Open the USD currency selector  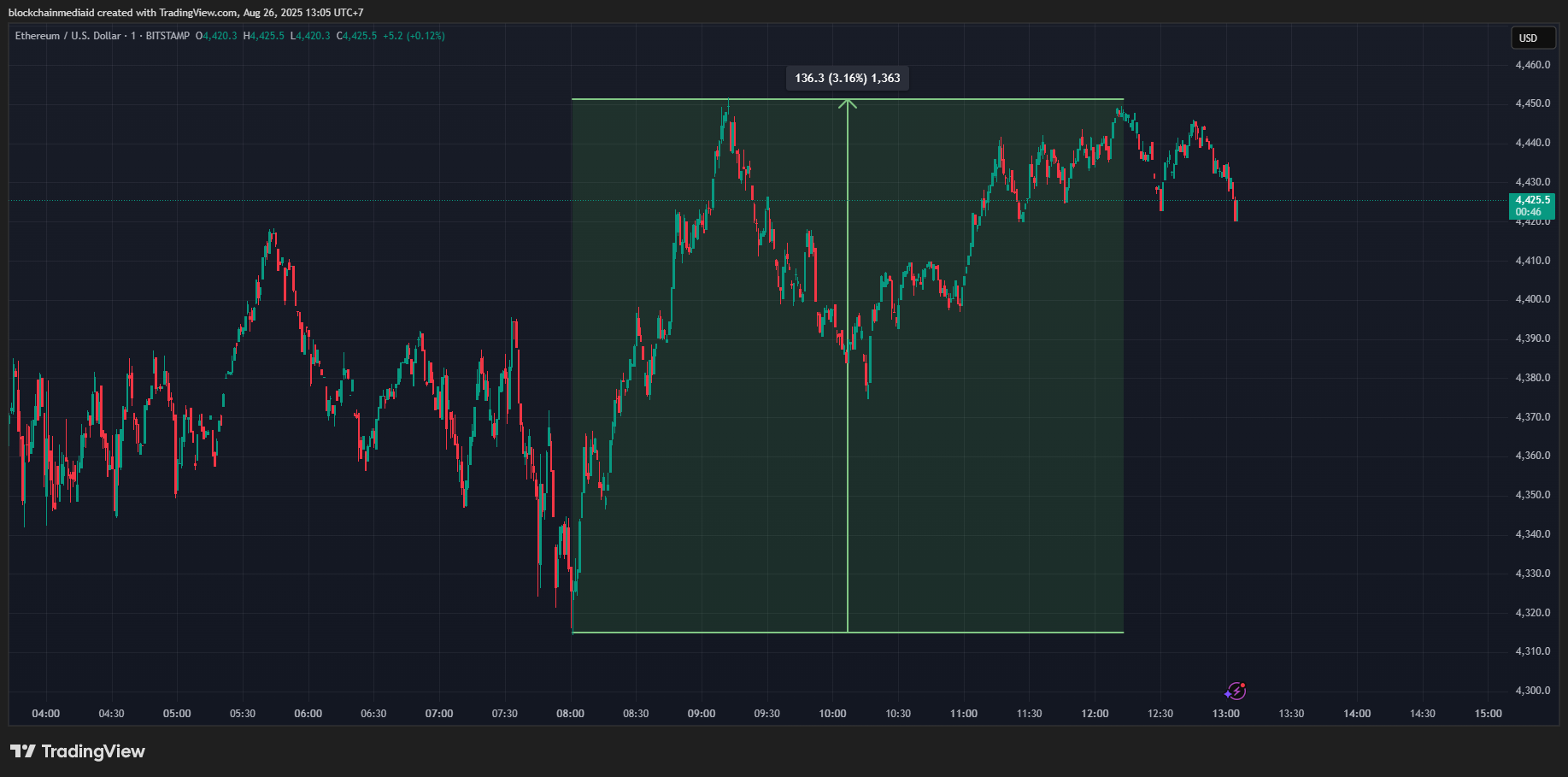click(x=1533, y=38)
